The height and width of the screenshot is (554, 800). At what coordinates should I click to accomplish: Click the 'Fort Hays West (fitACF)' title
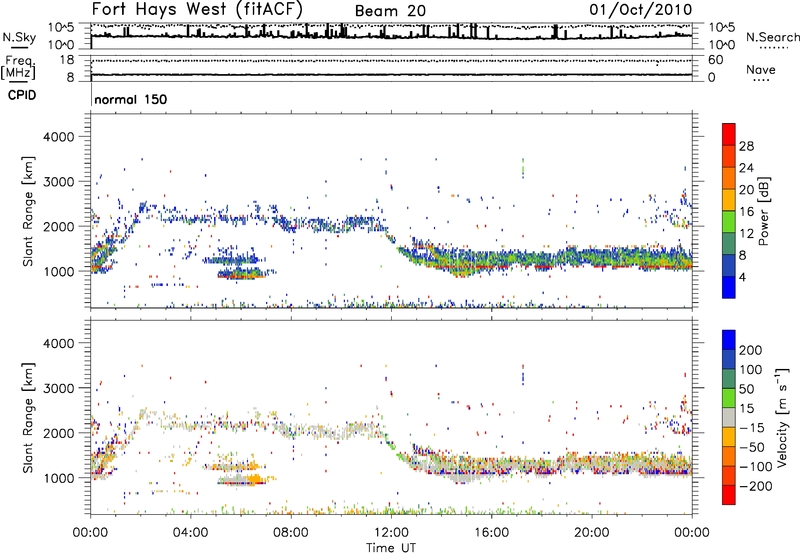click(x=197, y=9)
